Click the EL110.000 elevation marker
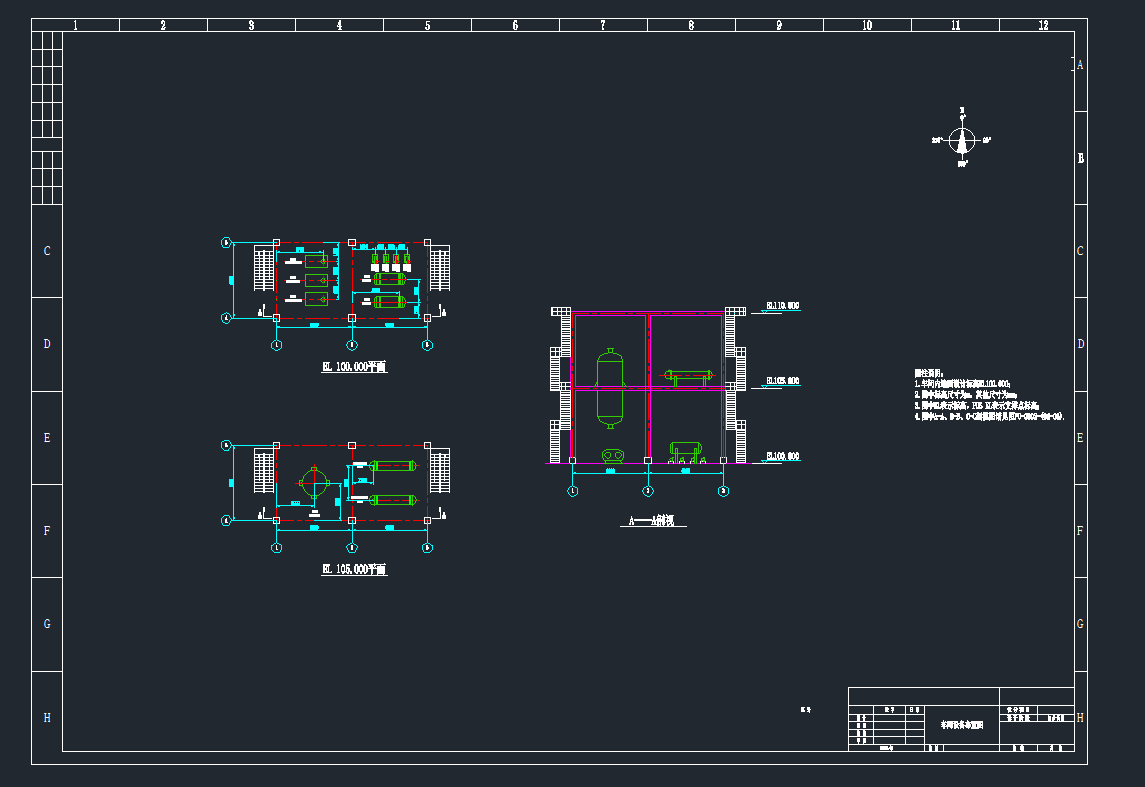 782,305
